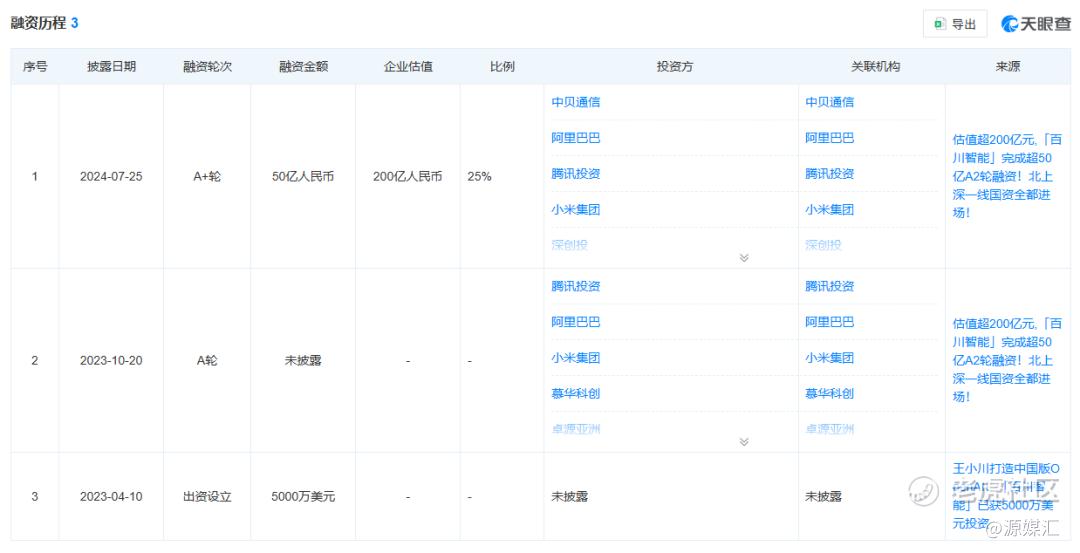
Task: Open 腾讯投资 investor link in A+轮 row
Action: [x=576, y=174]
